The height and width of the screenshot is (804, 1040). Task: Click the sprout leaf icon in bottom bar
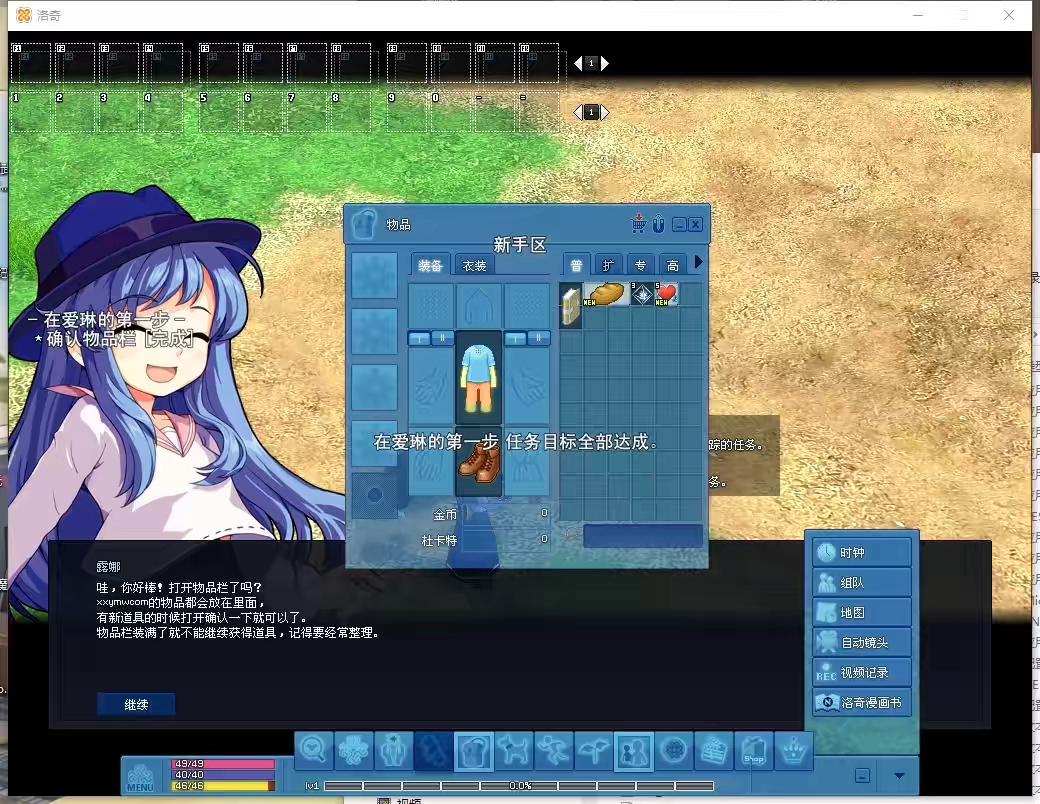pyautogui.click(x=594, y=751)
